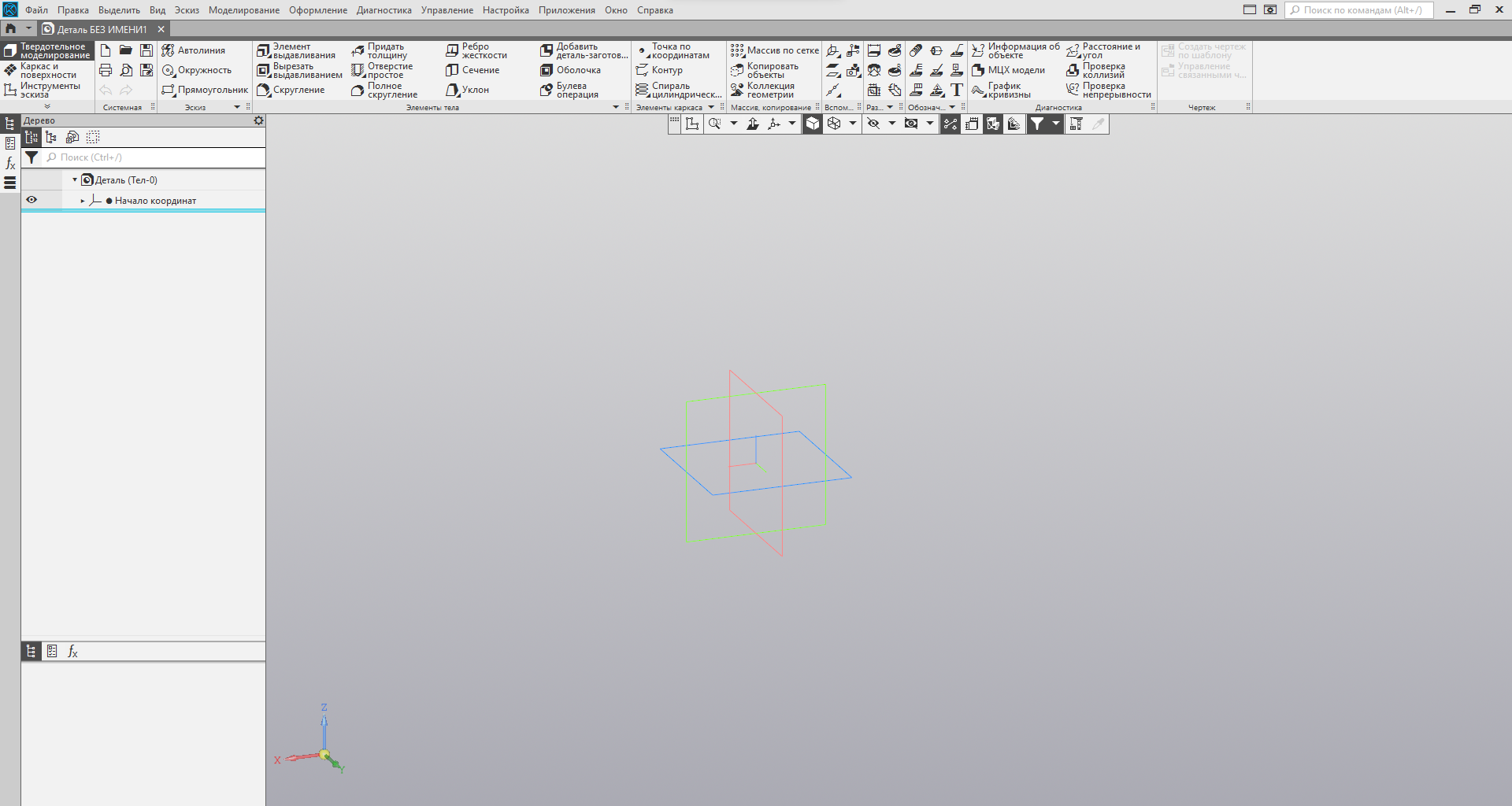Open the Файл menu
Image resolution: width=1512 pixels, height=806 pixels.
[x=36, y=10]
